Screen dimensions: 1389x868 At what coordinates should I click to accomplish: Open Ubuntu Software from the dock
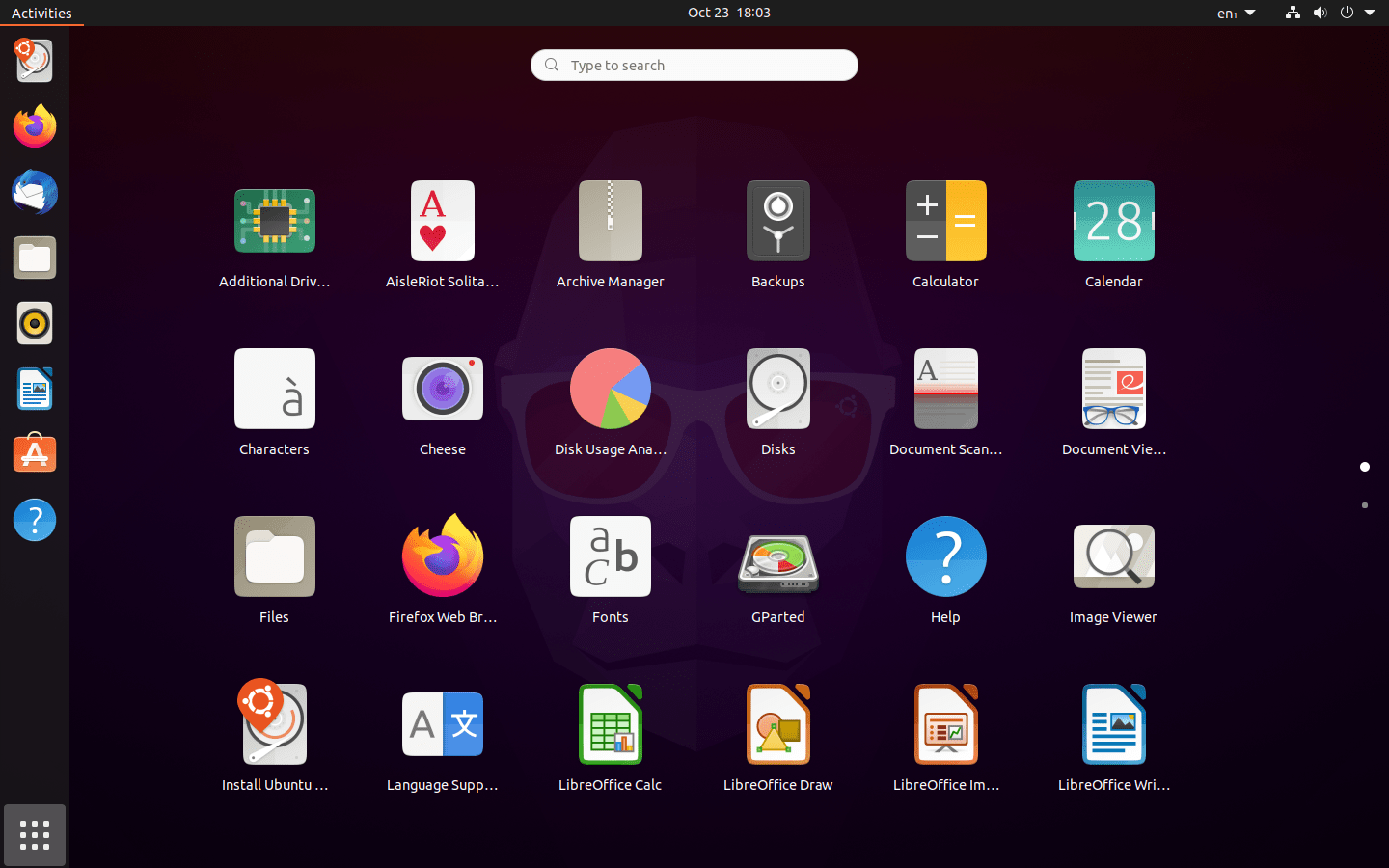pos(35,454)
